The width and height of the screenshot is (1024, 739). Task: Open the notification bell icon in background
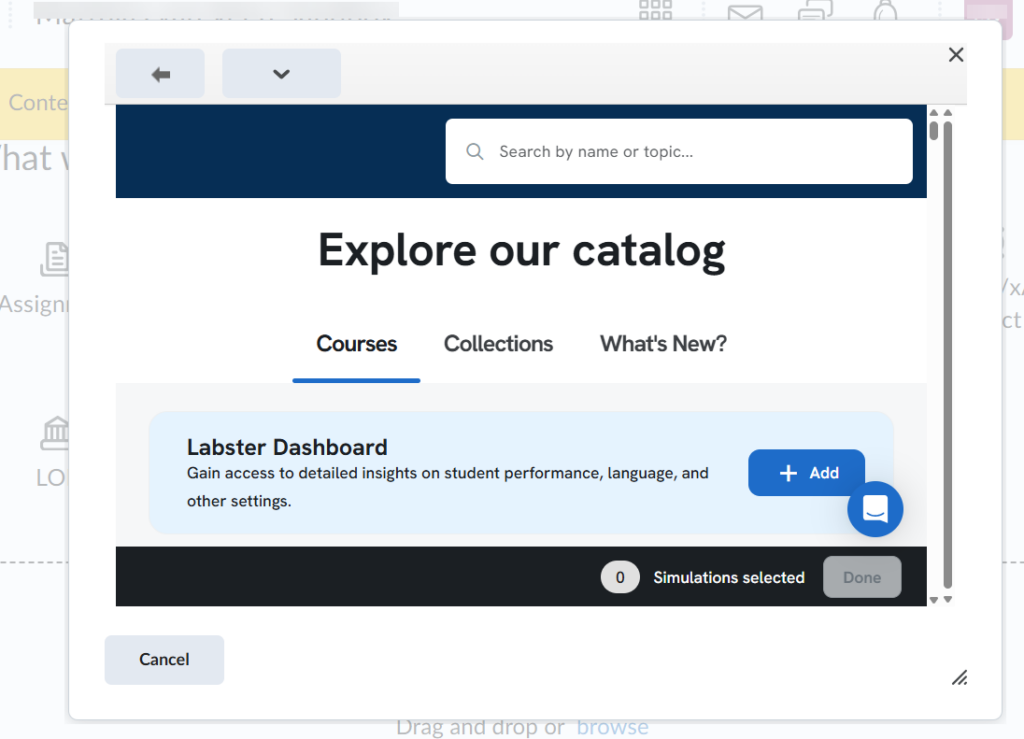click(886, 10)
